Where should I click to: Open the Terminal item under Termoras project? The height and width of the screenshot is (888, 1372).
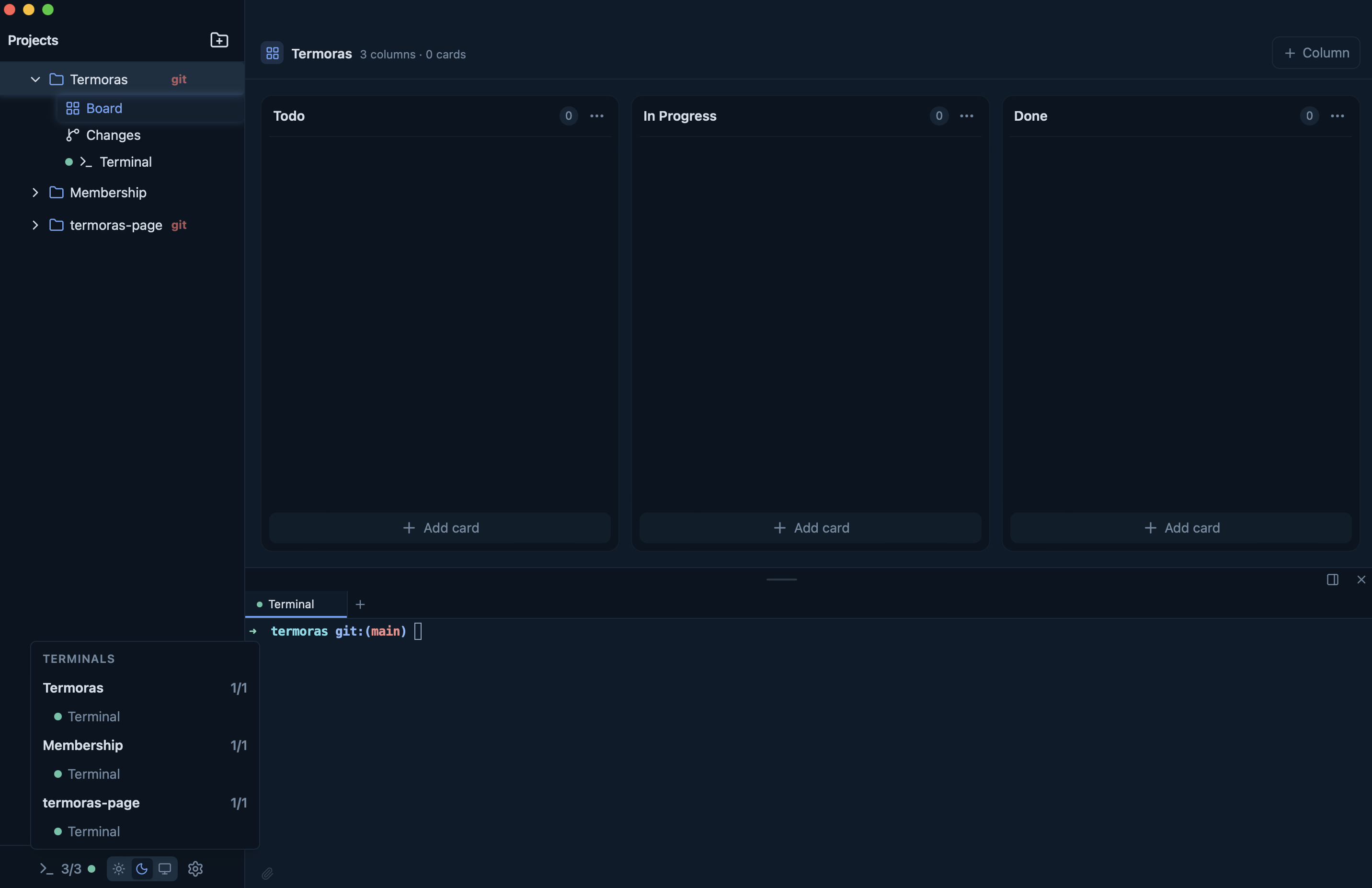pyautogui.click(x=125, y=162)
